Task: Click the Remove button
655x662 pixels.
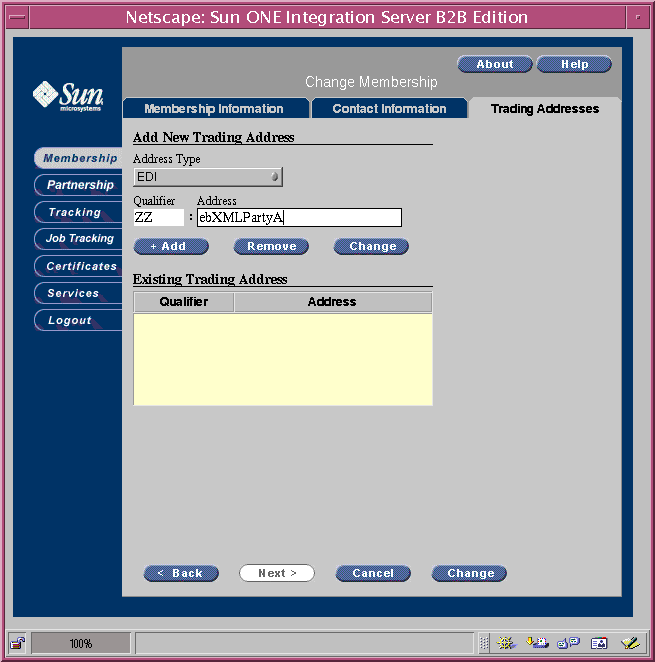Action: (x=271, y=246)
